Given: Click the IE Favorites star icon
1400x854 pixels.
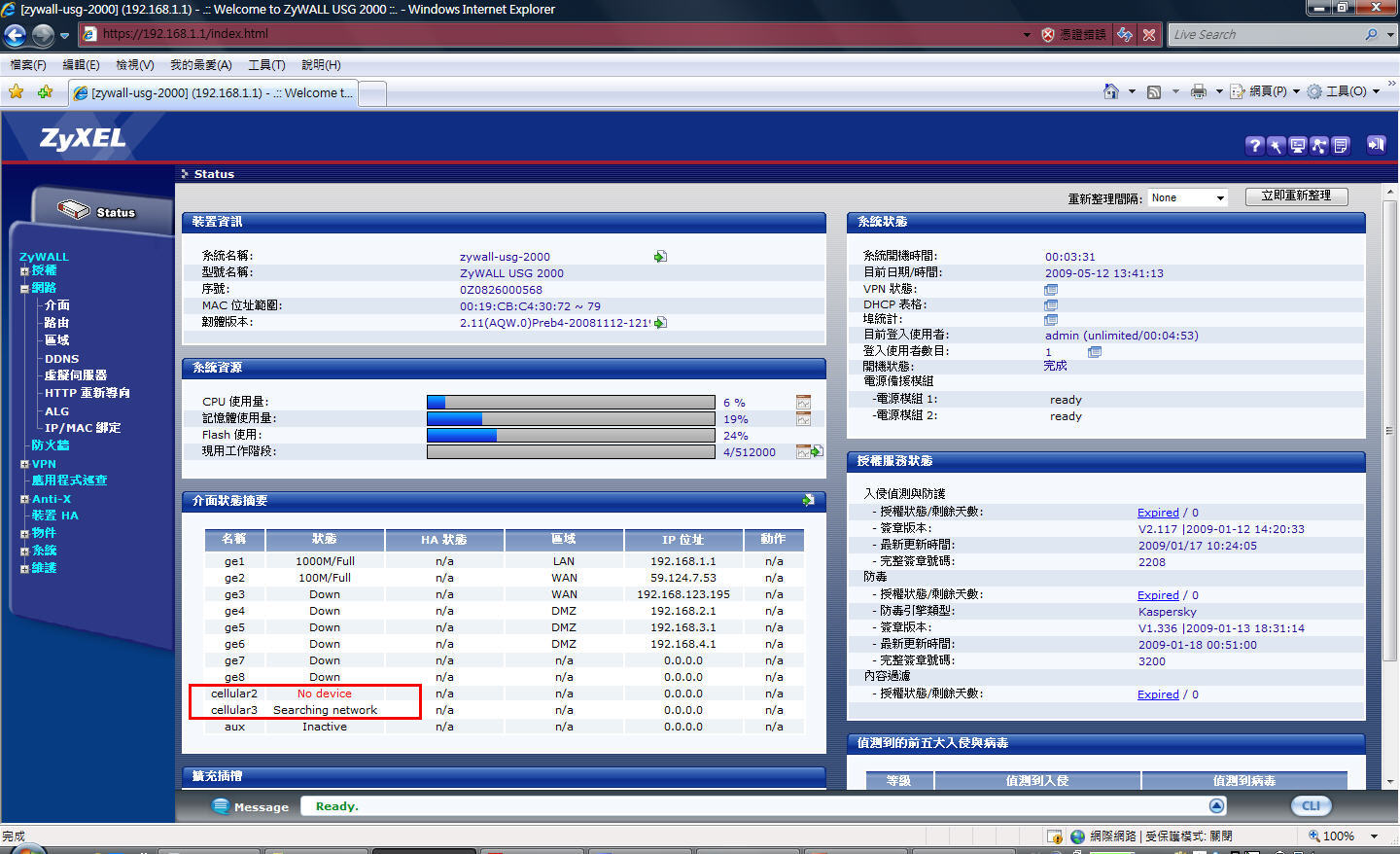Looking at the screenshot, I should click(x=17, y=92).
